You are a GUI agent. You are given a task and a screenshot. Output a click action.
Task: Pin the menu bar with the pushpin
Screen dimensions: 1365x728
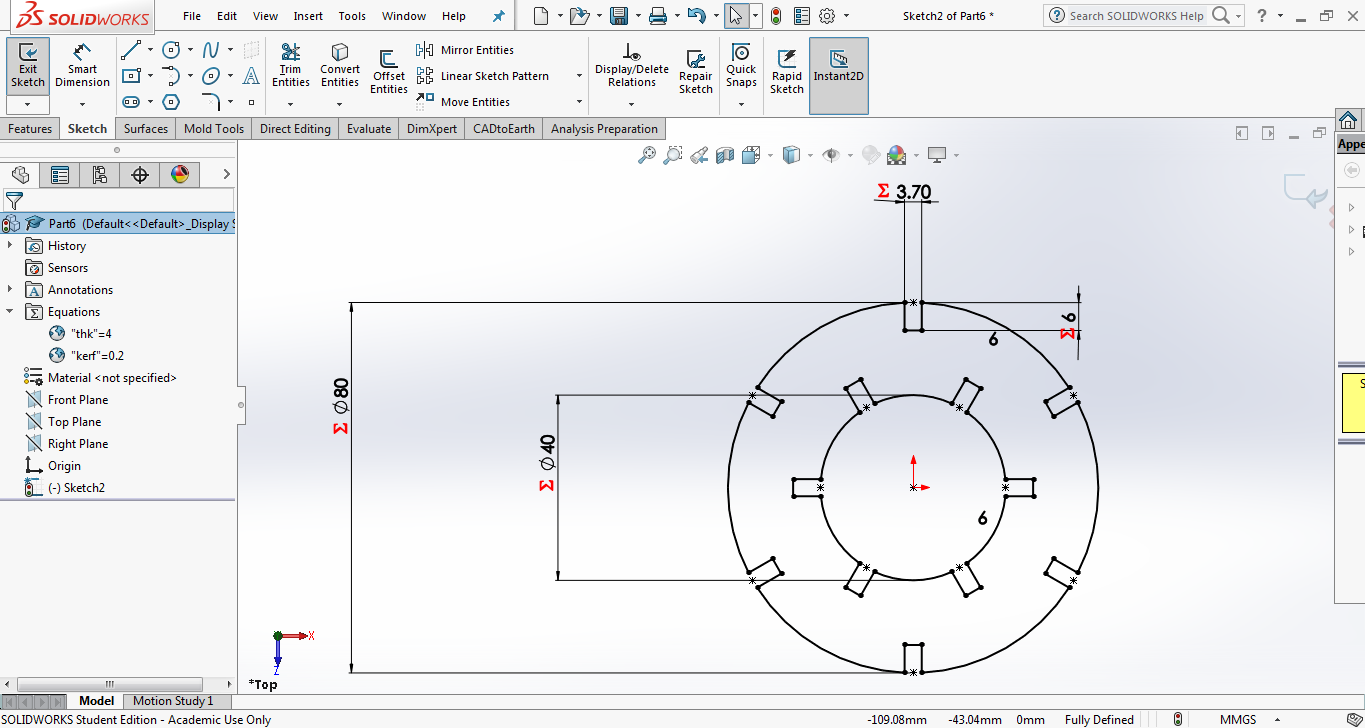tap(499, 16)
